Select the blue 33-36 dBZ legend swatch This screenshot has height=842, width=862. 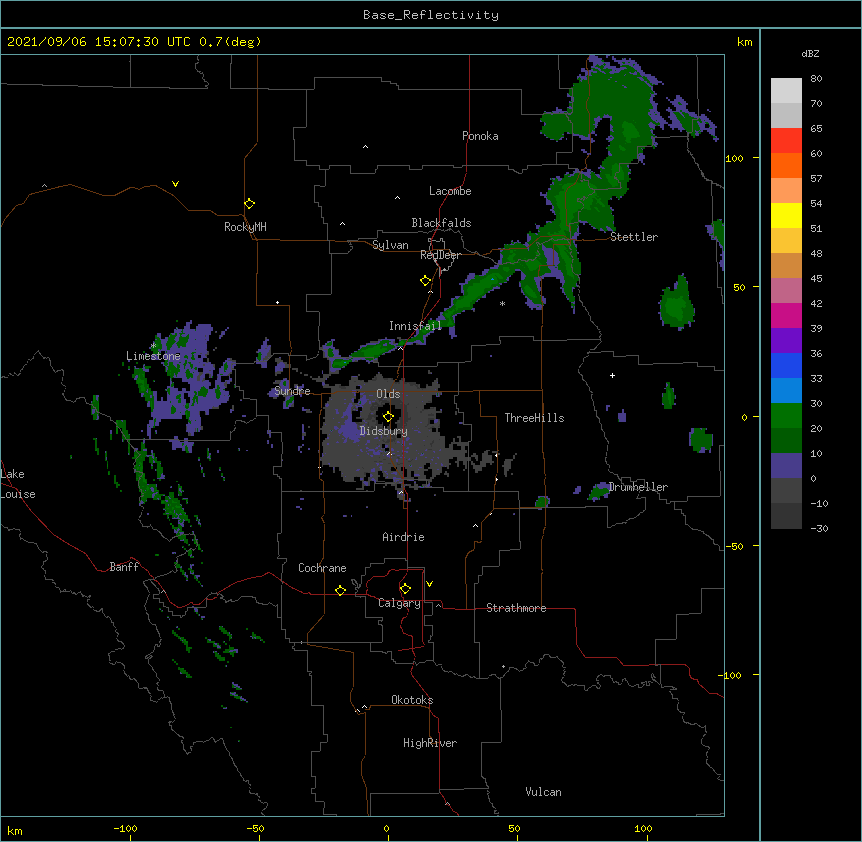click(786, 365)
